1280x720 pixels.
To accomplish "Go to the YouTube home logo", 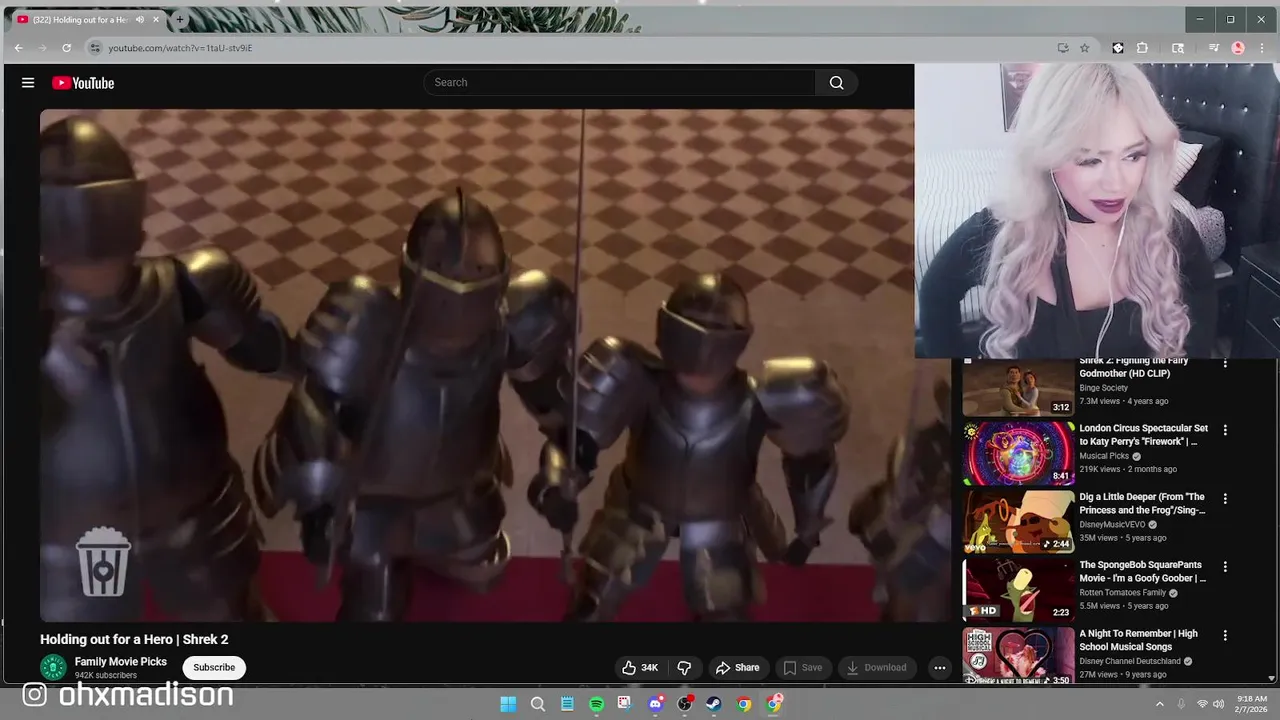I will pos(83,83).
